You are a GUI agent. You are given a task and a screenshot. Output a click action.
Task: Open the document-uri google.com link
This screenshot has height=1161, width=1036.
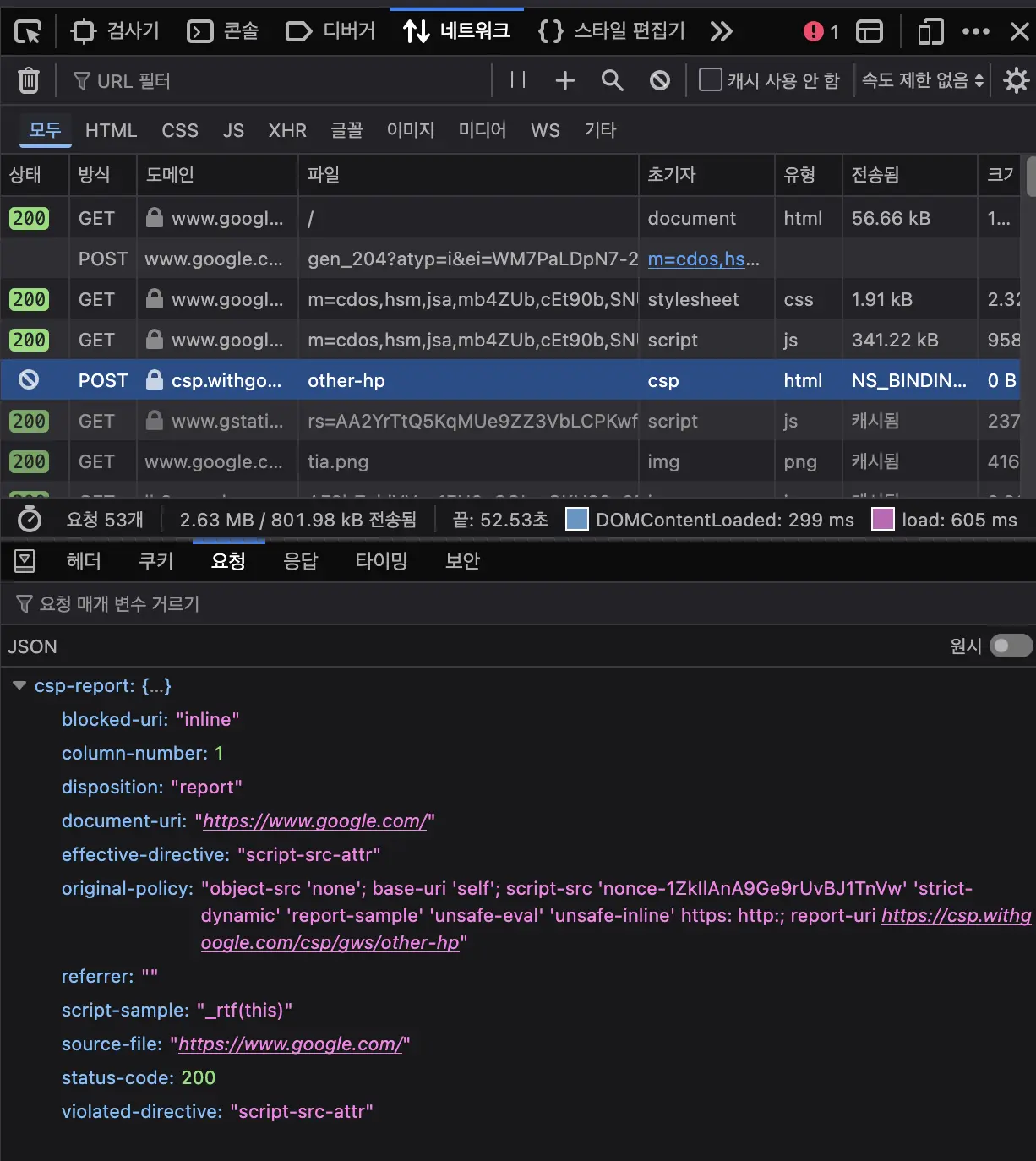[314, 820]
